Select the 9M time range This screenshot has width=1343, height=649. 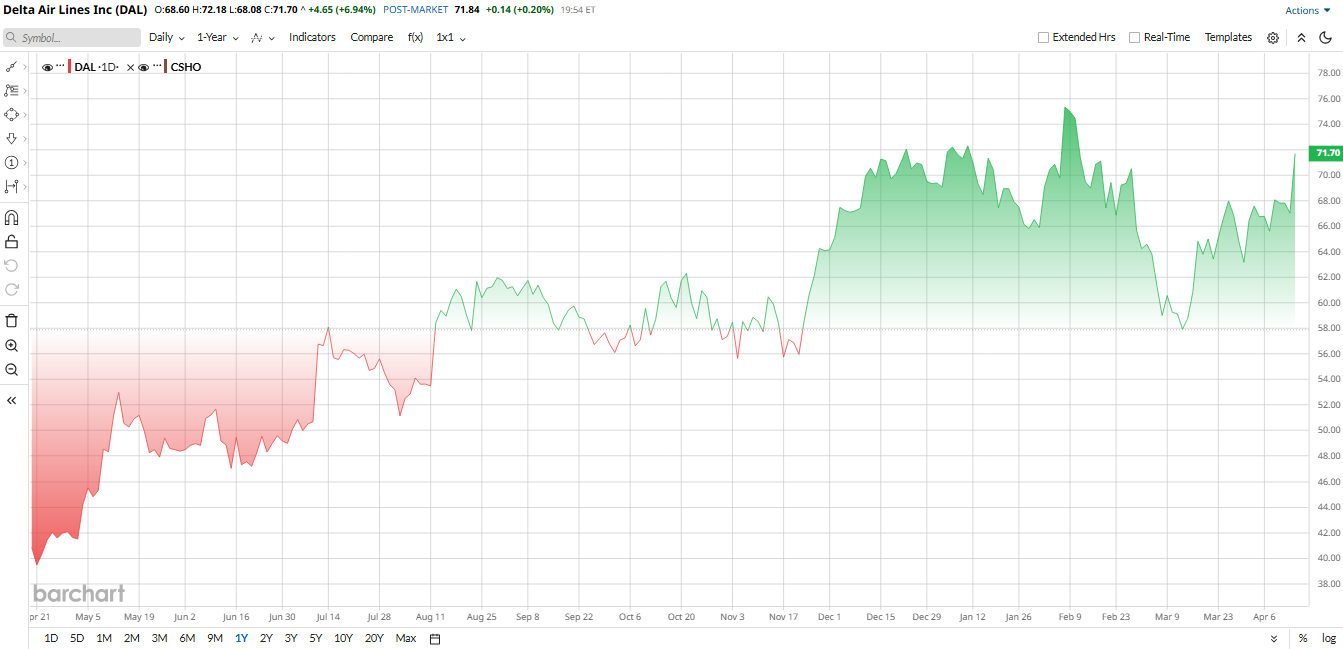[x=215, y=638]
